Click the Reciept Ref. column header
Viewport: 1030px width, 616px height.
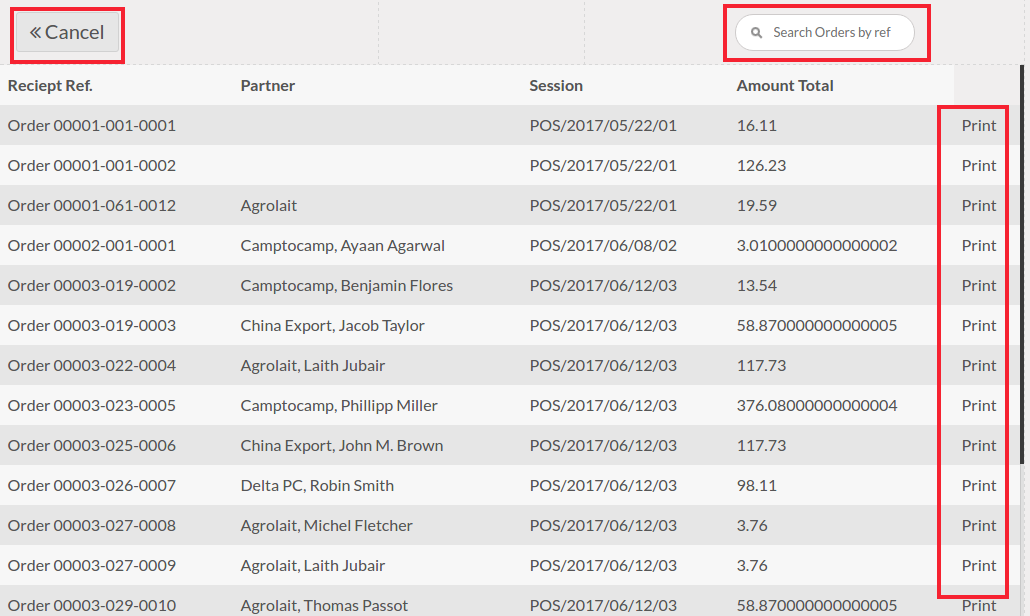tap(50, 86)
